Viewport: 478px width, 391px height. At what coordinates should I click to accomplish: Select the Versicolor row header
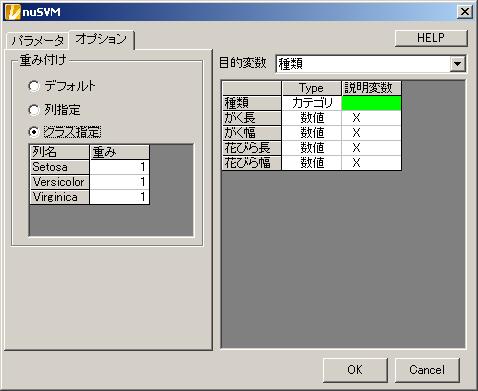point(59,182)
